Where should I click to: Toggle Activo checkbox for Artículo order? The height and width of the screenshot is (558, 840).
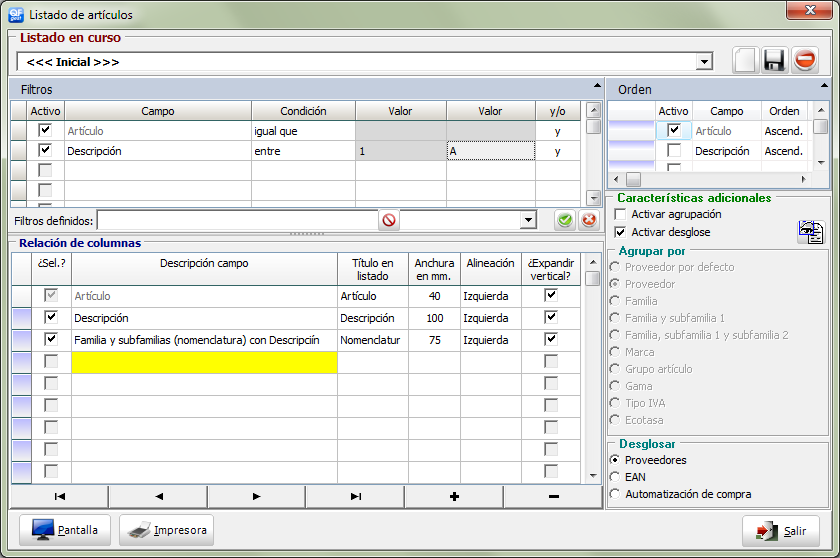tap(674, 130)
